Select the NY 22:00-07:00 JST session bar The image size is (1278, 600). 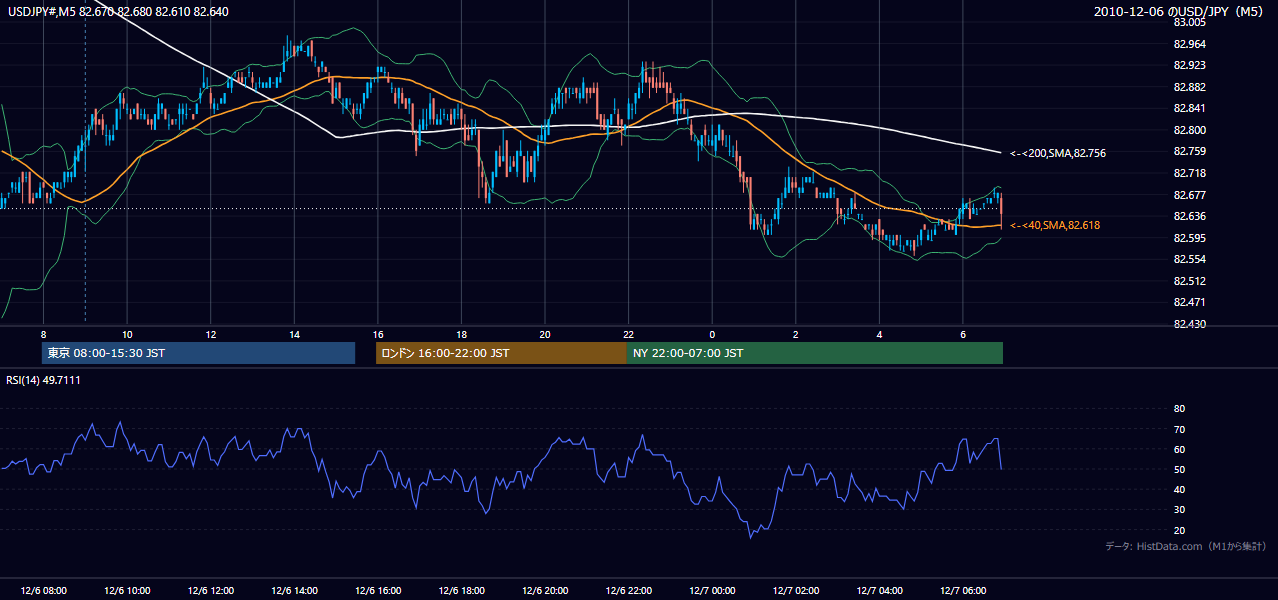[815, 353]
